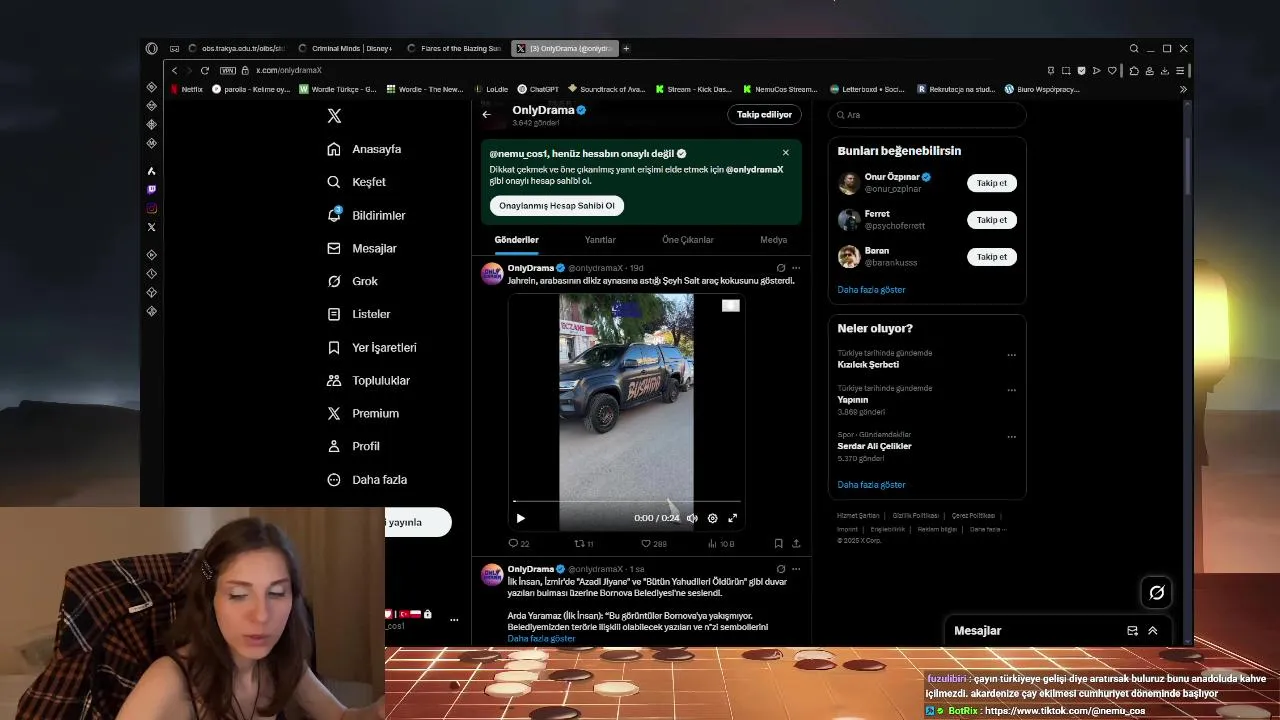Viewport: 1280px width, 720px height.
Task: Open options for Yapının trend
Action: [x=1011, y=390]
